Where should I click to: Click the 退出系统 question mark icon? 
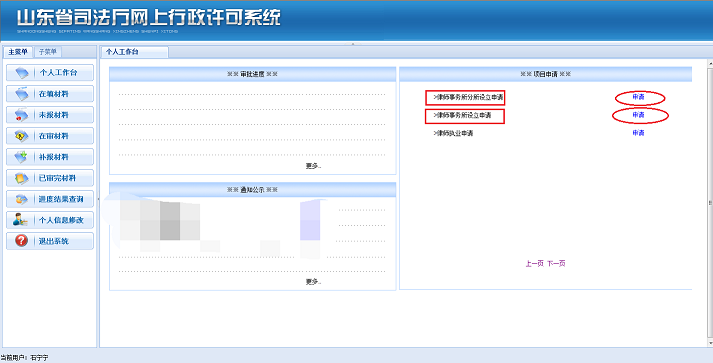[x=21, y=241]
